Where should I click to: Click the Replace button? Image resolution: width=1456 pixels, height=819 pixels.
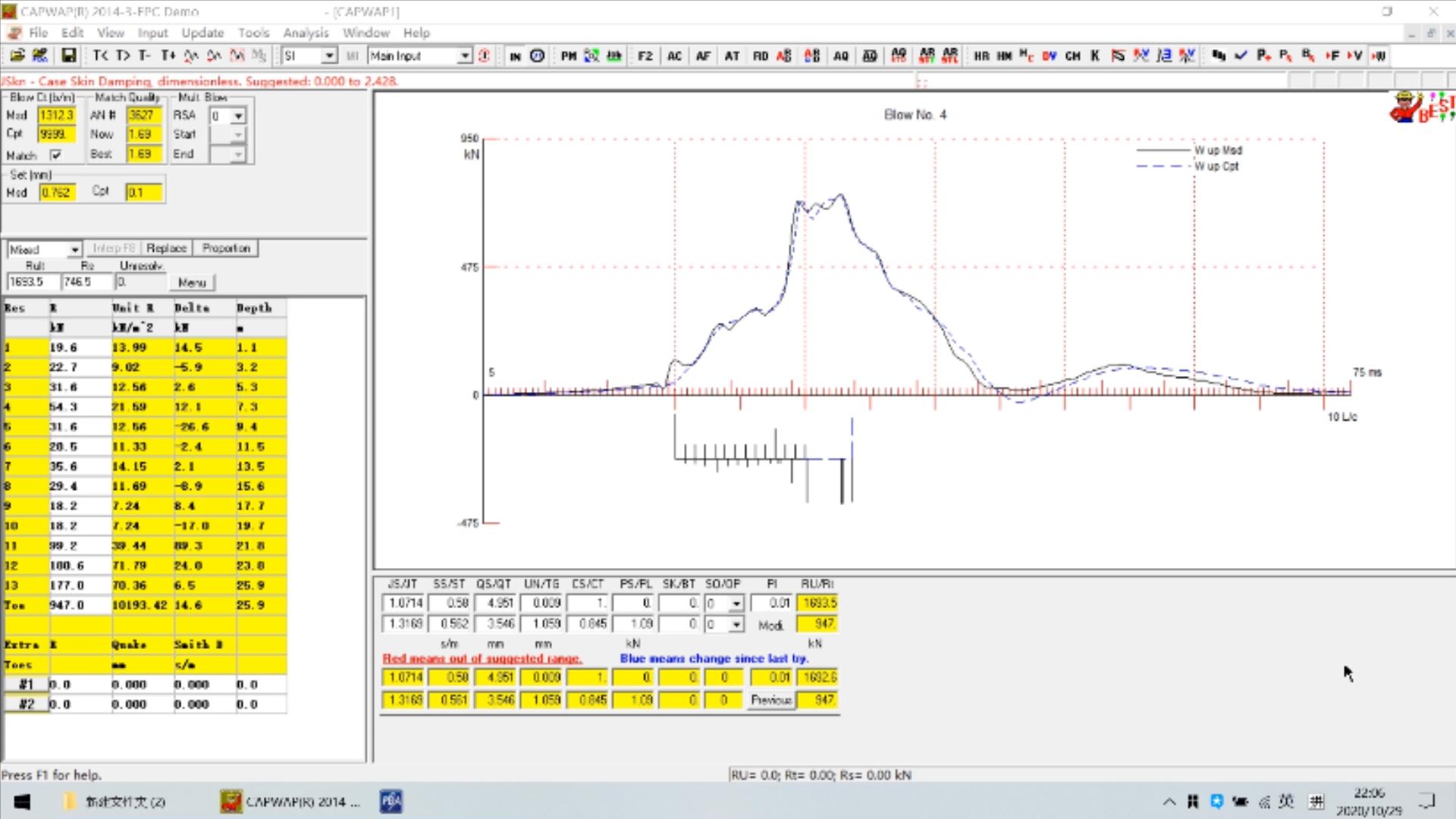tap(165, 247)
